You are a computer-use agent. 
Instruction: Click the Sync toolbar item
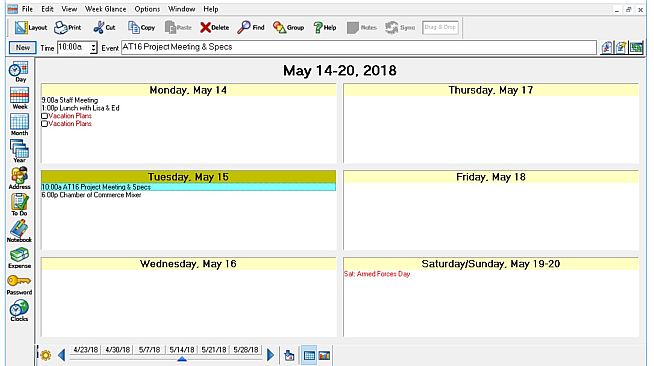[400, 28]
